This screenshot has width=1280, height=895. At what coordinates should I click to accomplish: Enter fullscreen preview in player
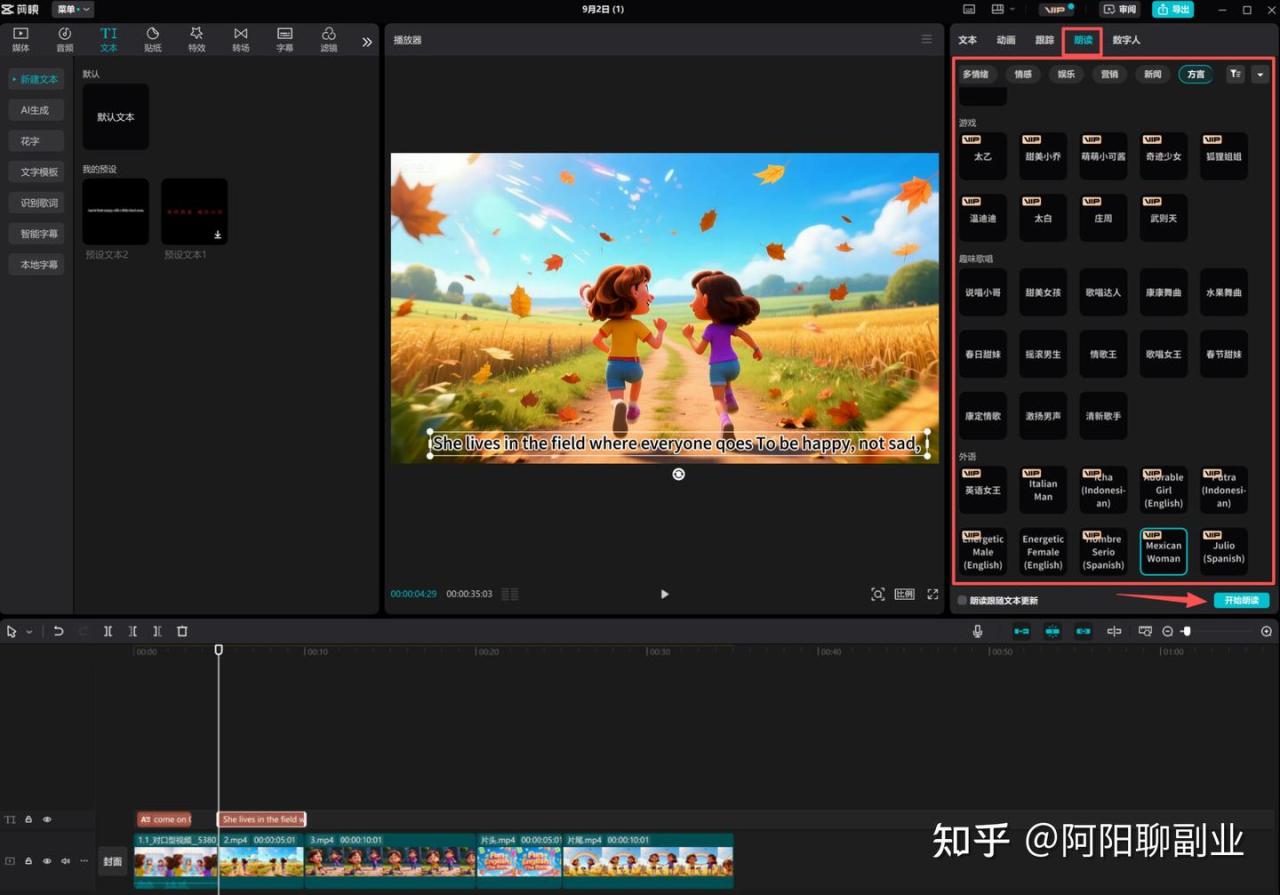tap(932, 594)
